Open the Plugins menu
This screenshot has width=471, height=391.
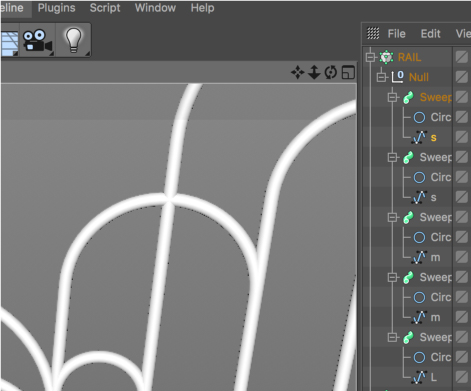56,8
